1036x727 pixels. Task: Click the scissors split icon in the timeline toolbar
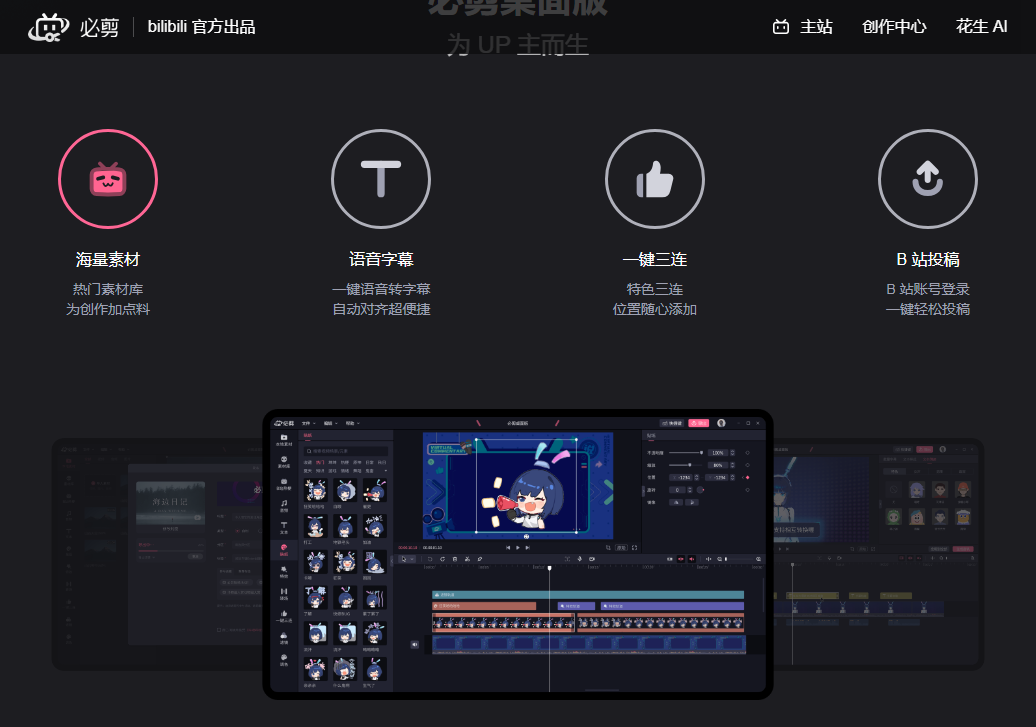coord(467,559)
